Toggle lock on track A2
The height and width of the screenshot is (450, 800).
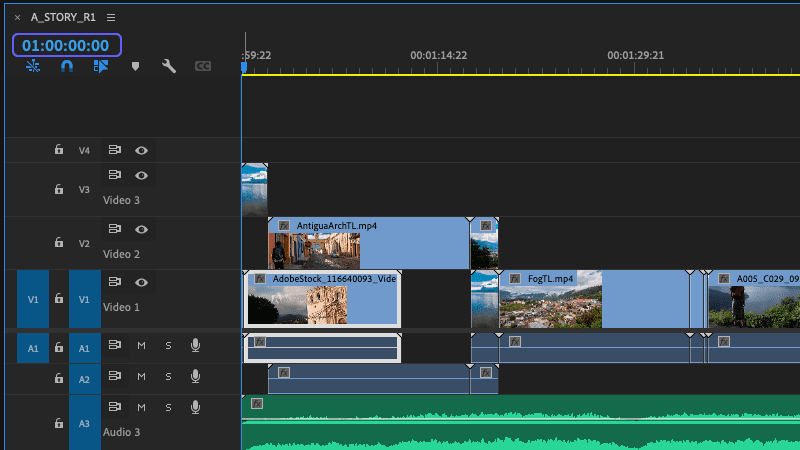[59, 379]
